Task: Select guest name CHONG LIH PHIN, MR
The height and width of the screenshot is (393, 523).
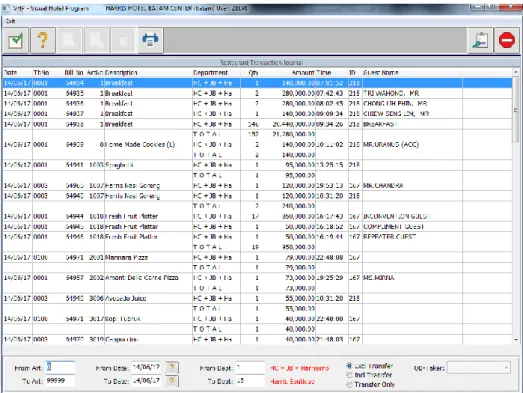Action: [x=395, y=103]
